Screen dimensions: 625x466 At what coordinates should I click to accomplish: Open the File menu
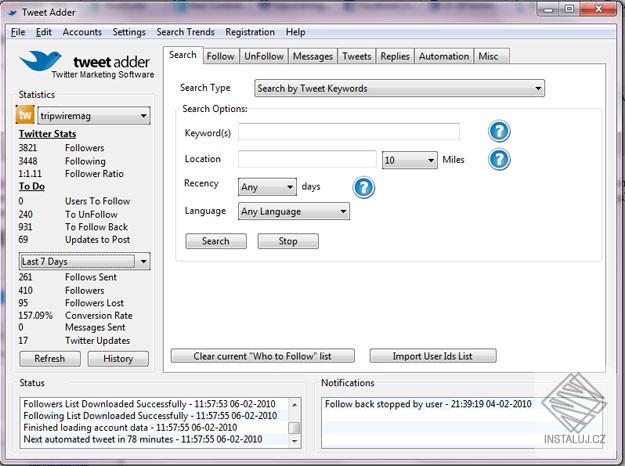[18, 32]
